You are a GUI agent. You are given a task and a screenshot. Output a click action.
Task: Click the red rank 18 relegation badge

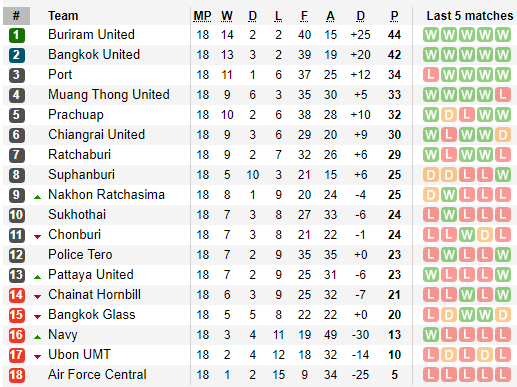[16, 375]
